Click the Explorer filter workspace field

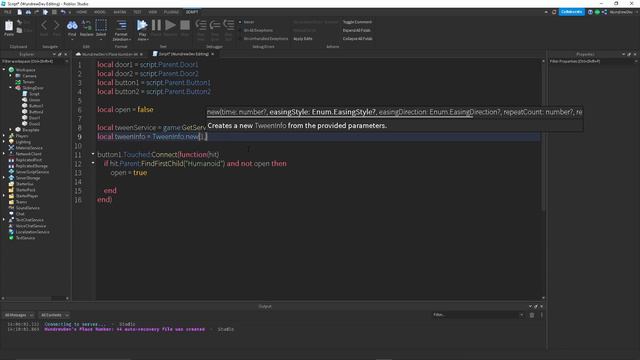click(35, 61)
